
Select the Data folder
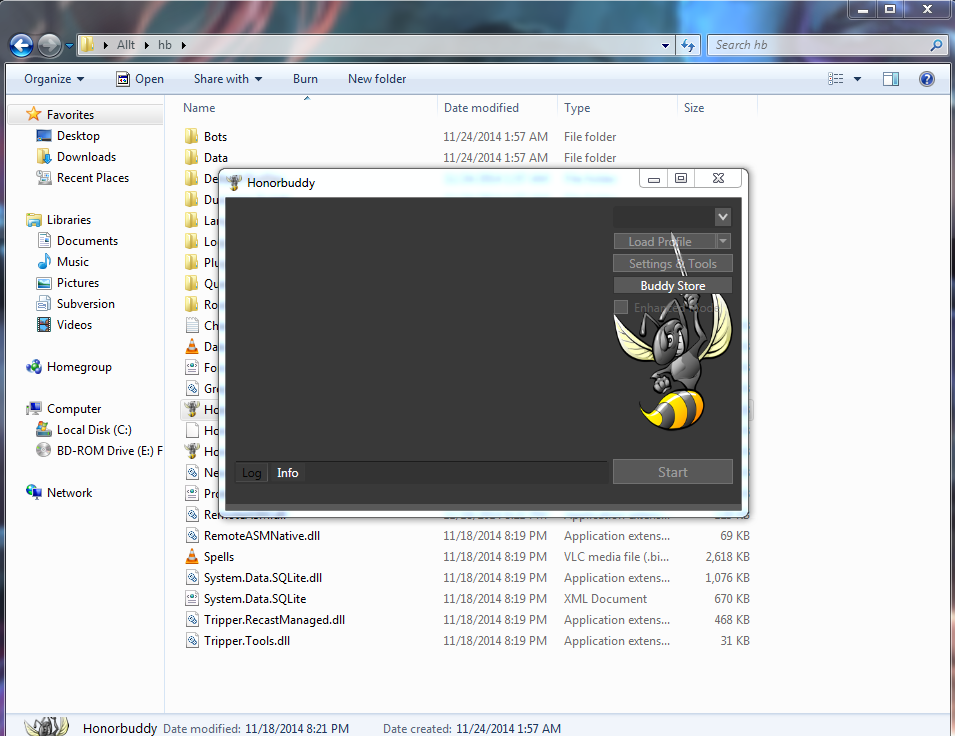coord(216,158)
